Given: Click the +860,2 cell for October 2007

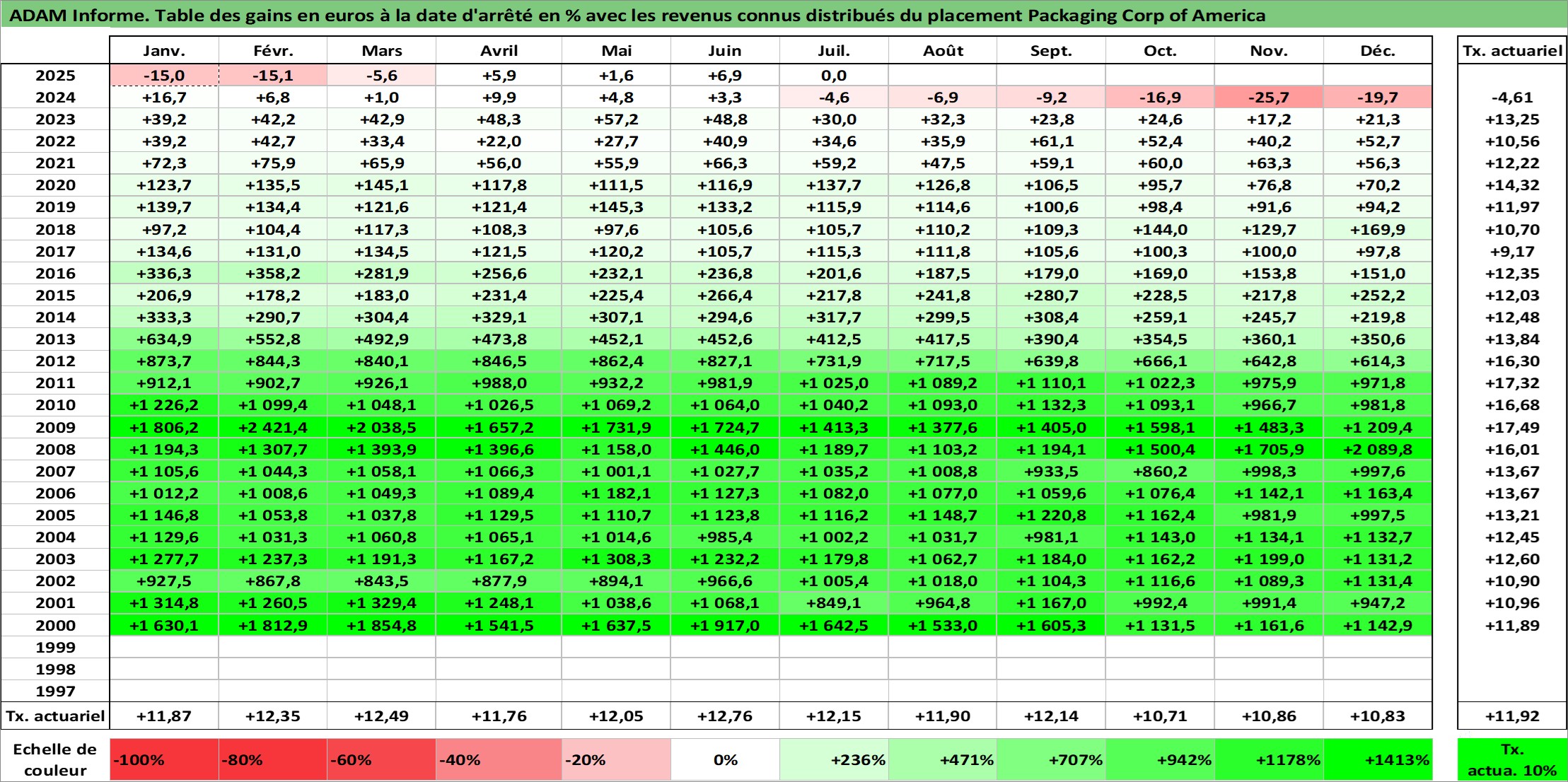Looking at the screenshot, I should 1161,472.
